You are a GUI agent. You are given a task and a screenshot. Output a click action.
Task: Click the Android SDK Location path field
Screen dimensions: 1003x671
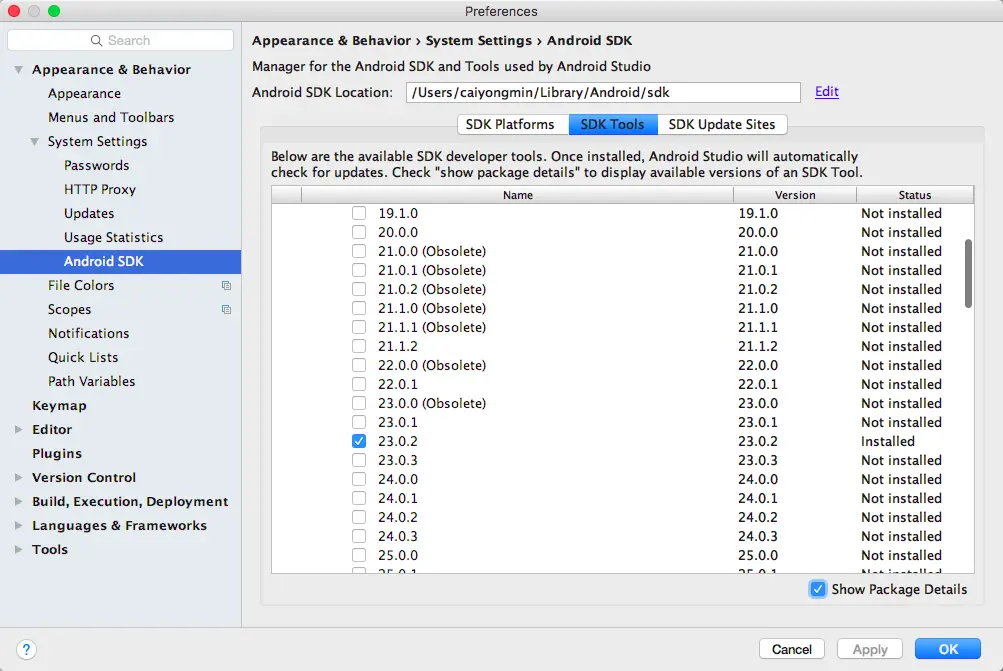[603, 92]
